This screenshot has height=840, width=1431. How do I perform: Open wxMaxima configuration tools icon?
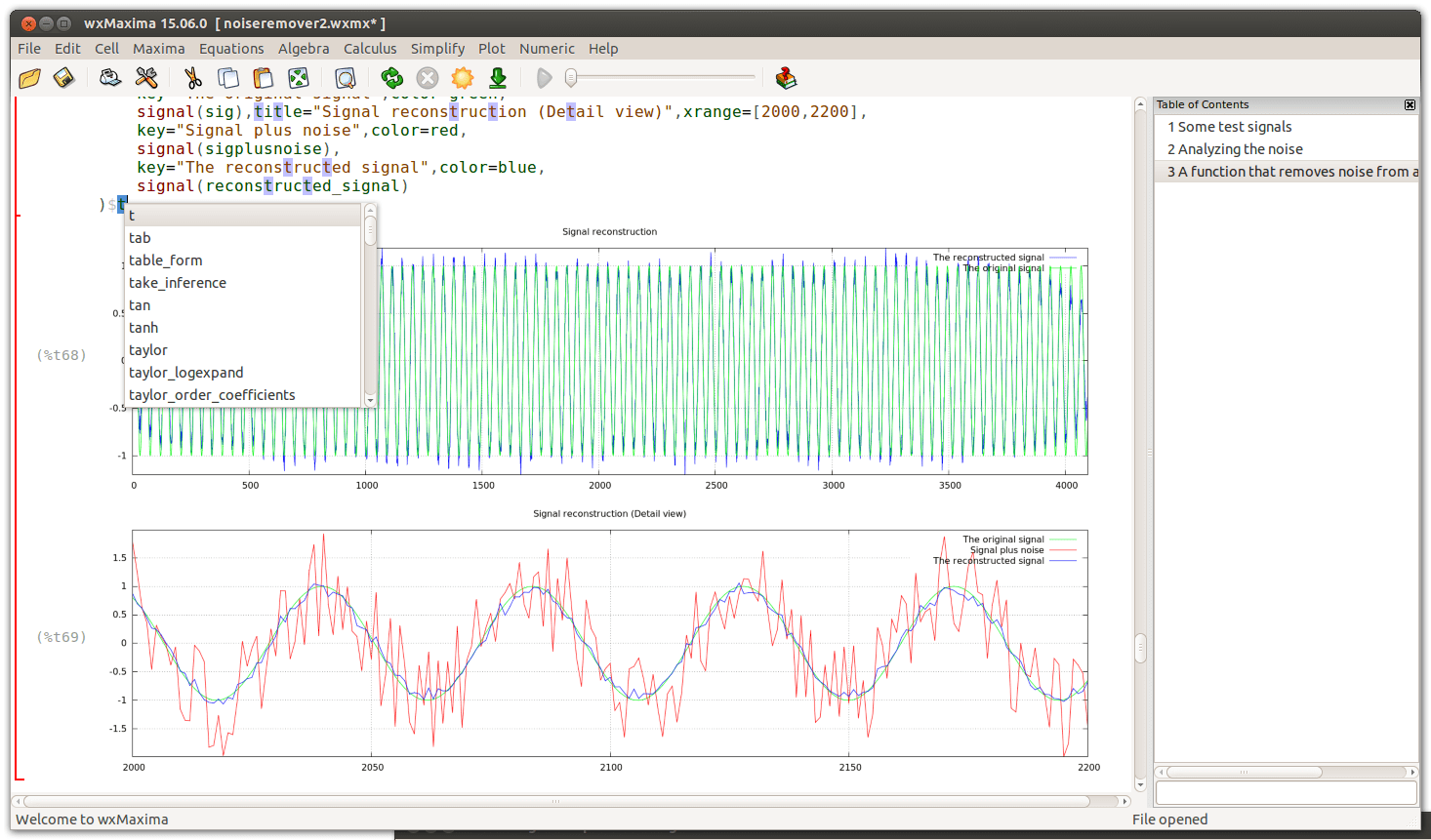tap(146, 78)
